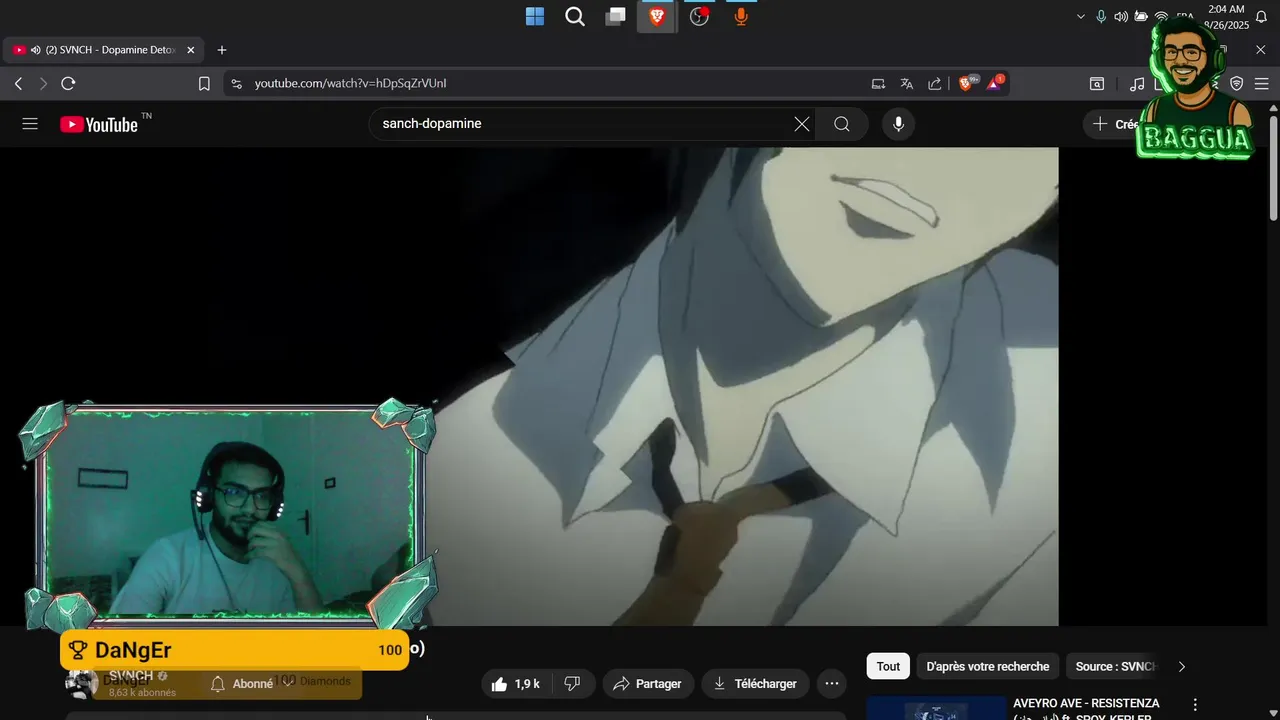Show hidden system tray icons

[x=1080, y=16]
